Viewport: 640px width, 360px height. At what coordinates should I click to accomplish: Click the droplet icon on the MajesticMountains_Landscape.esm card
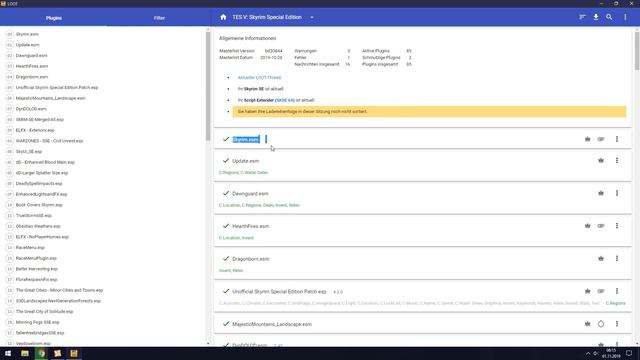tap(601, 324)
